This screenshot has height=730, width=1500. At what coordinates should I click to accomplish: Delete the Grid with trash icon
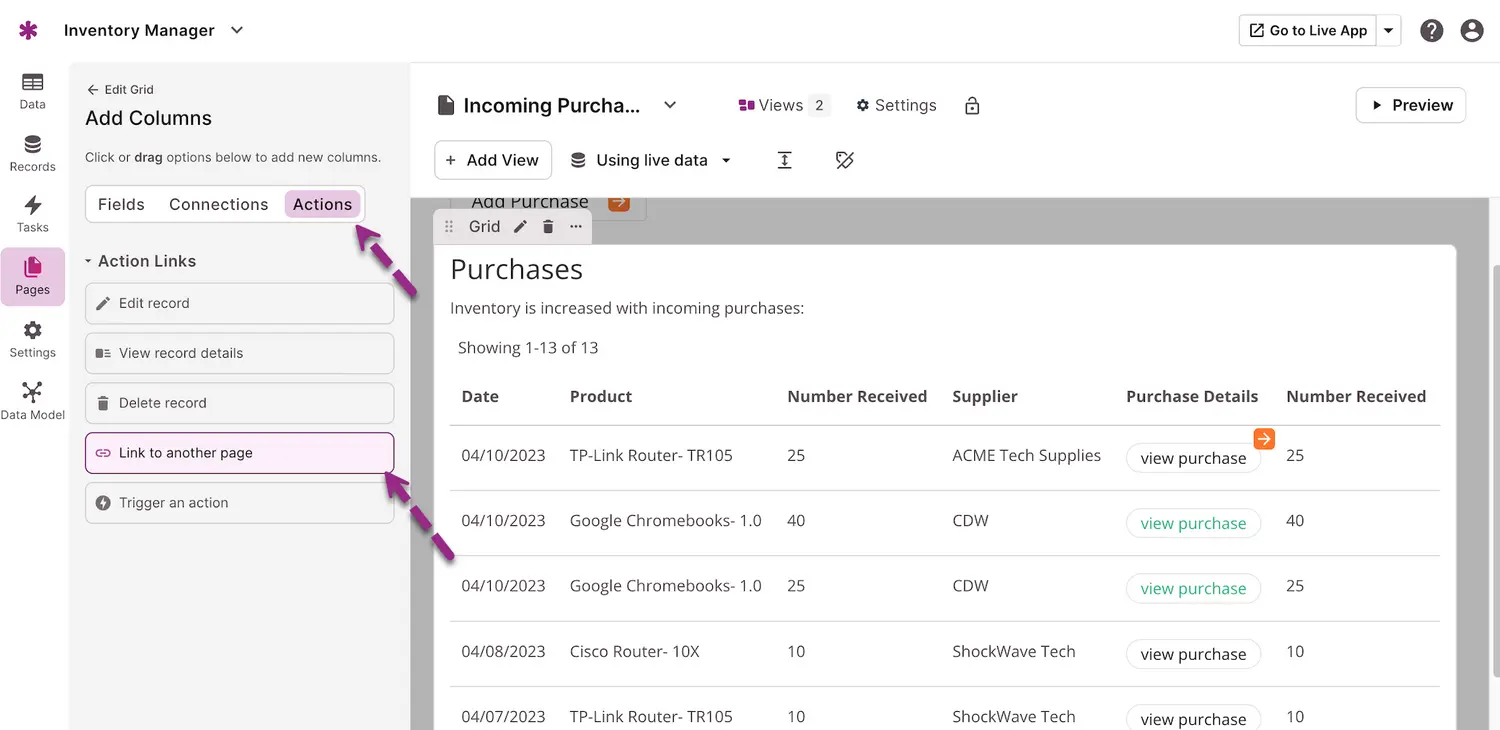coord(548,227)
